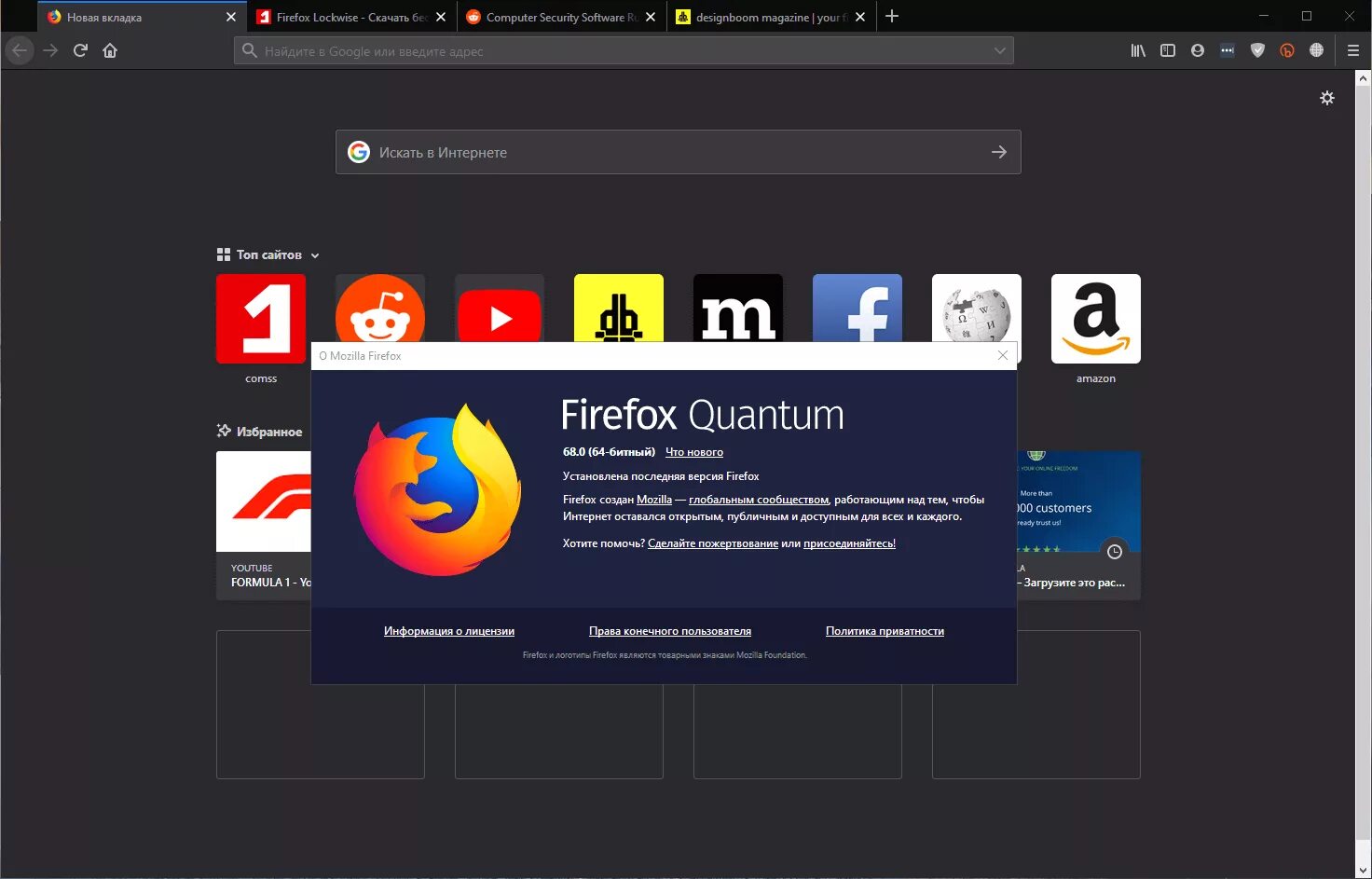Open the designboom yellow top site tile
The width and height of the screenshot is (1372, 879).
click(619, 308)
